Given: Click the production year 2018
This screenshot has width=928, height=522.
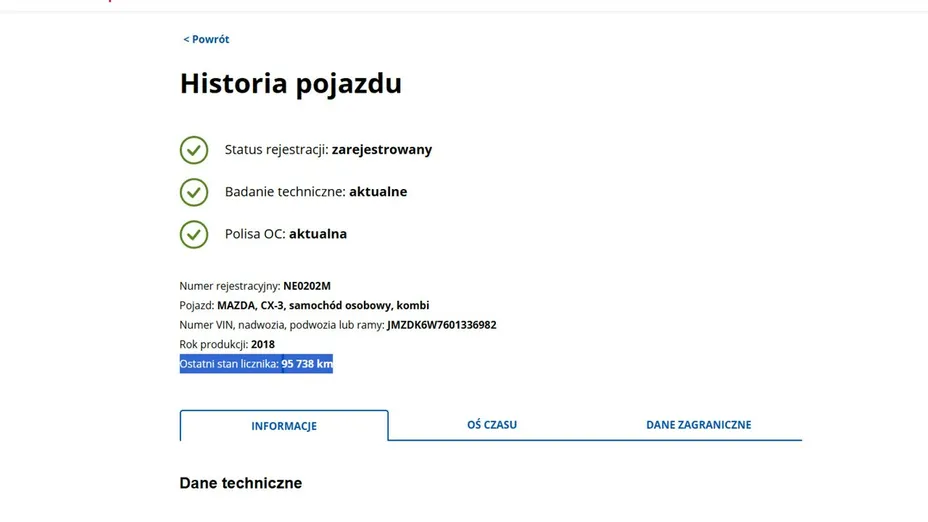Looking at the screenshot, I should pyautogui.click(x=263, y=345).
